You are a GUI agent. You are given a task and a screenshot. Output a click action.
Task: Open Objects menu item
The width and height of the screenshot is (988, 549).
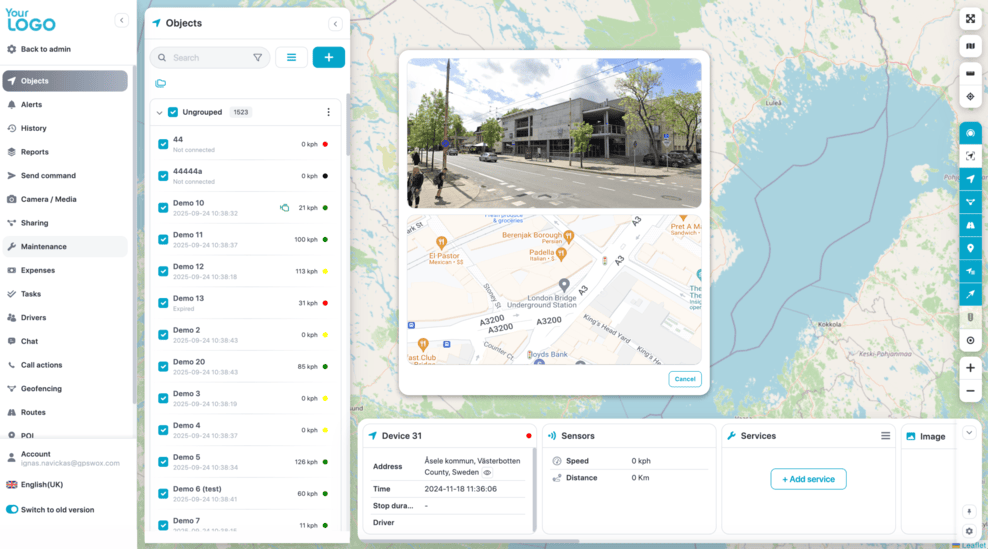(x=65, y=81)
